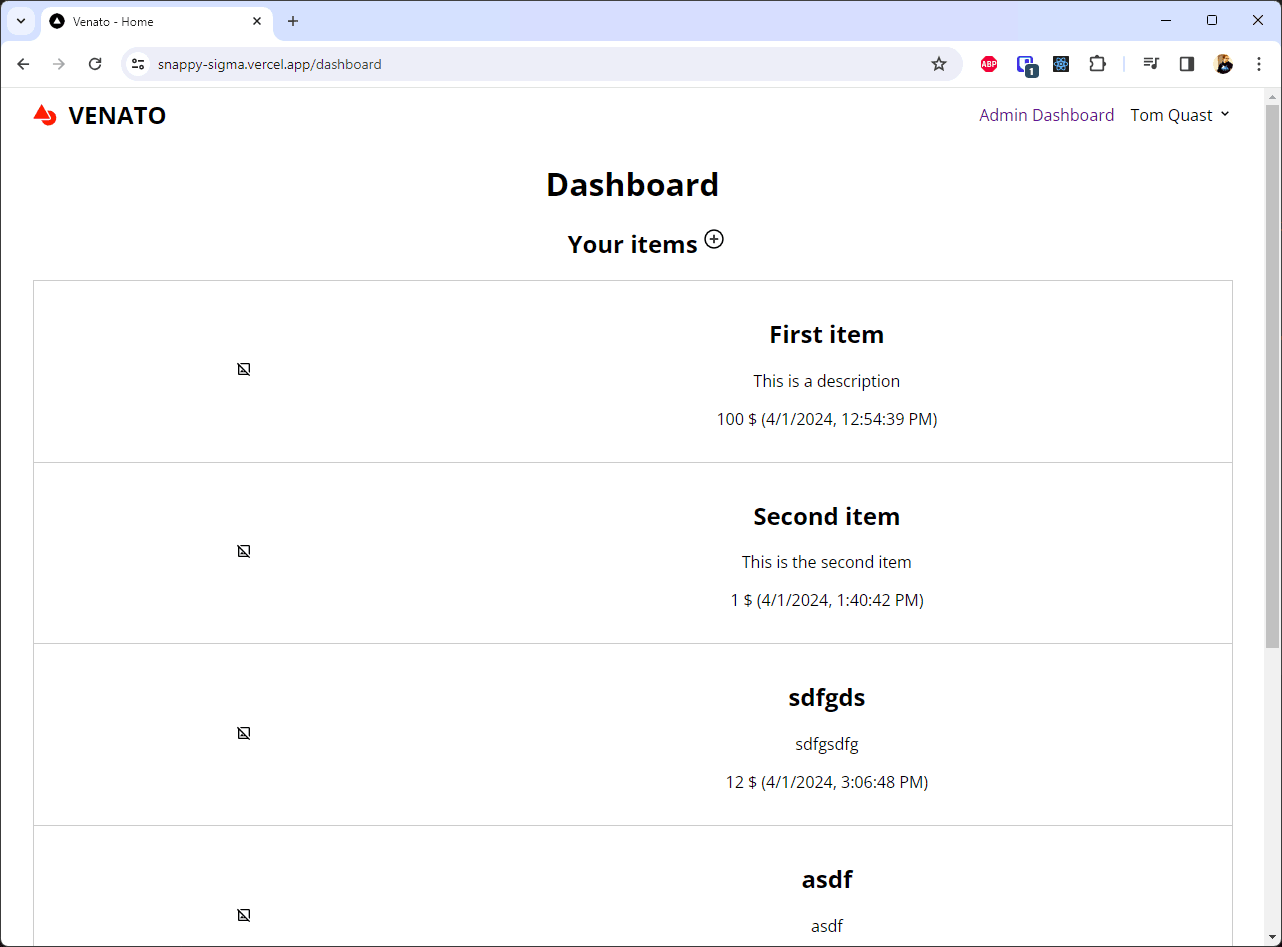Click the First item title
Viewport: 1282px width, 947px height.
click(826, 335)
